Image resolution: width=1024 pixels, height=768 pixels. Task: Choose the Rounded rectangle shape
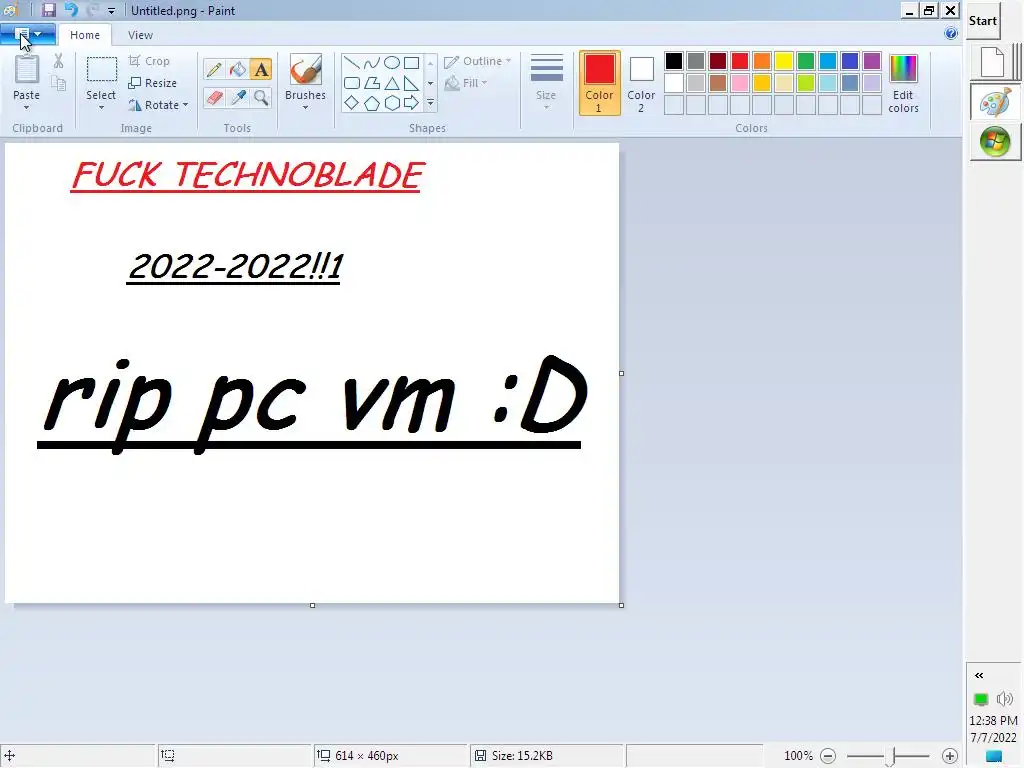point(351,83)
